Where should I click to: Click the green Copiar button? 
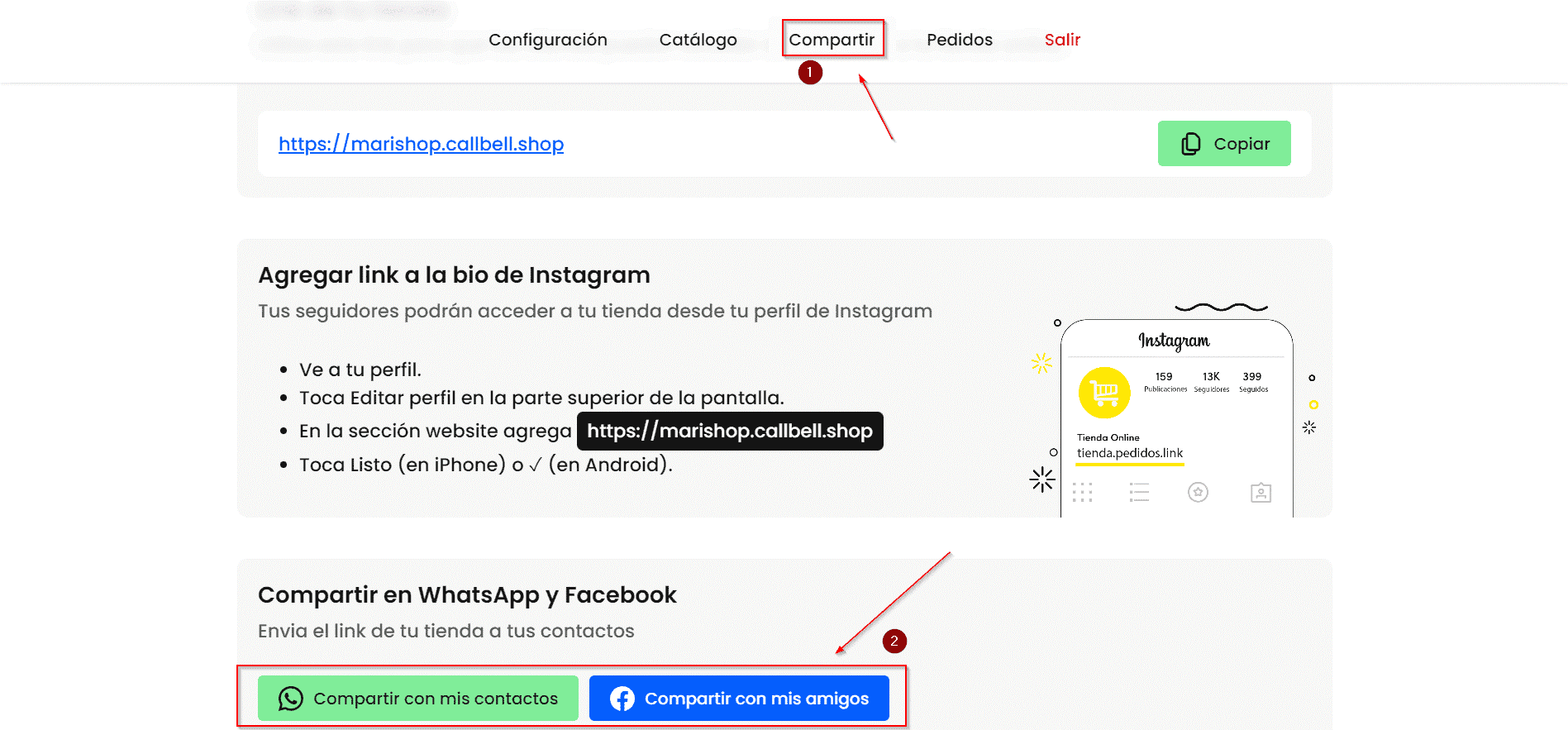coord(1224,144)
